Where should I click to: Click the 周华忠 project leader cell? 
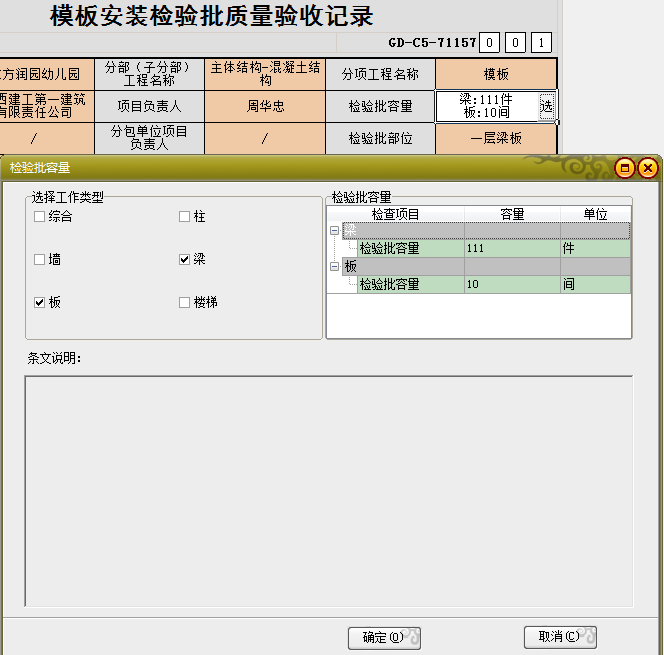tap(265, 106)
